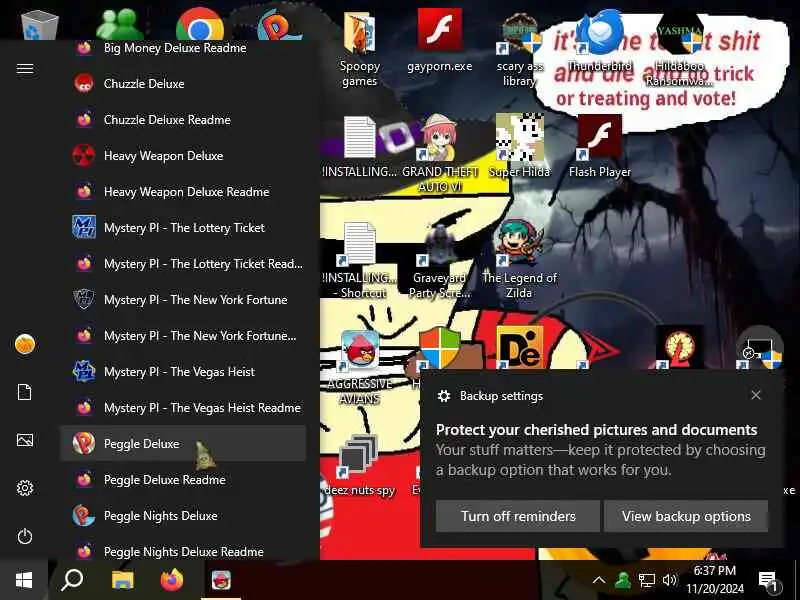
Task: Open the Spoopy games folder
Action: (x=360, y=48)
